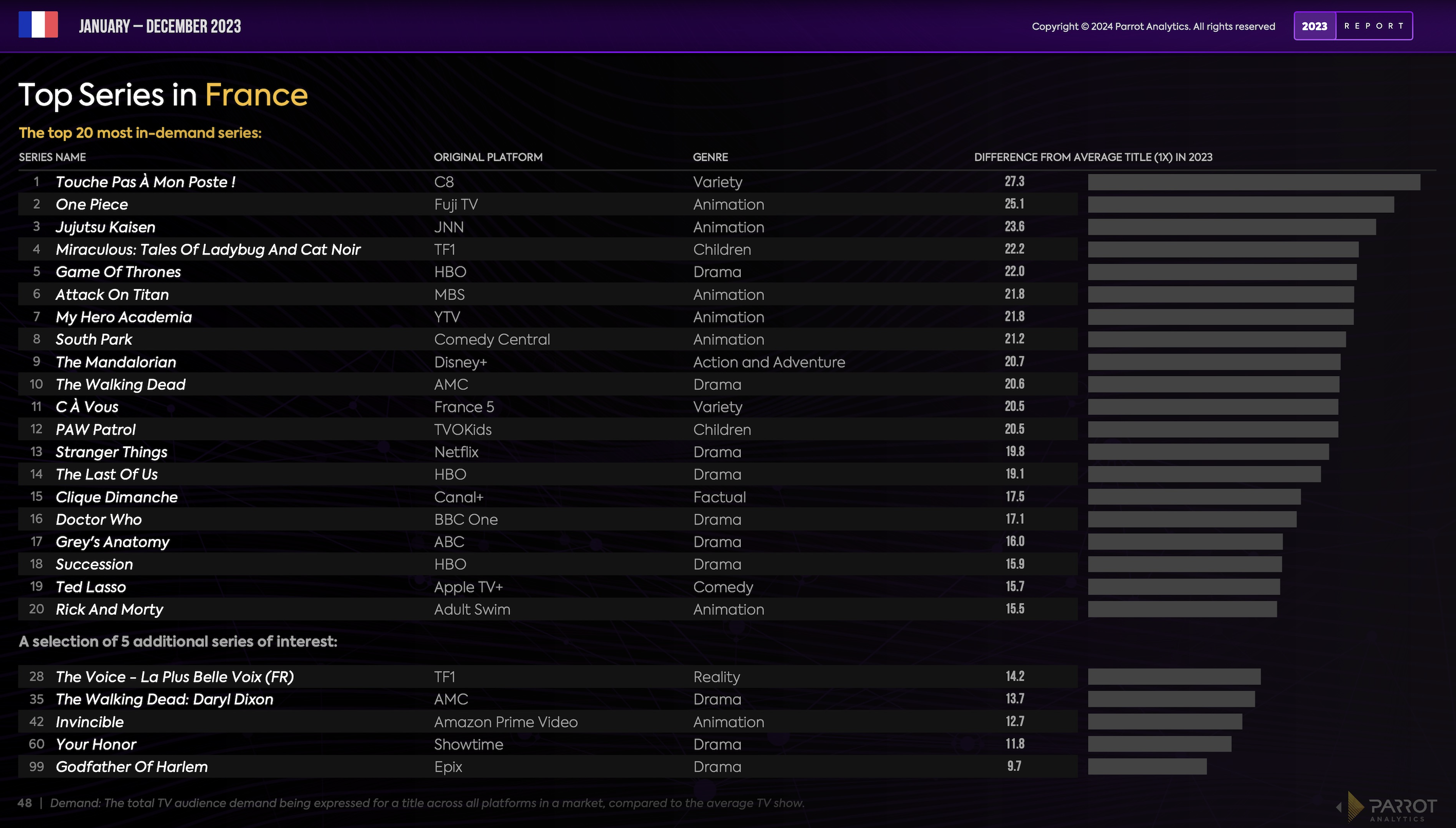The height and width of the screenshot is (828, 1456).
Task: Click the 'Comedy' genre cell
Action: [x=722, y=587]
